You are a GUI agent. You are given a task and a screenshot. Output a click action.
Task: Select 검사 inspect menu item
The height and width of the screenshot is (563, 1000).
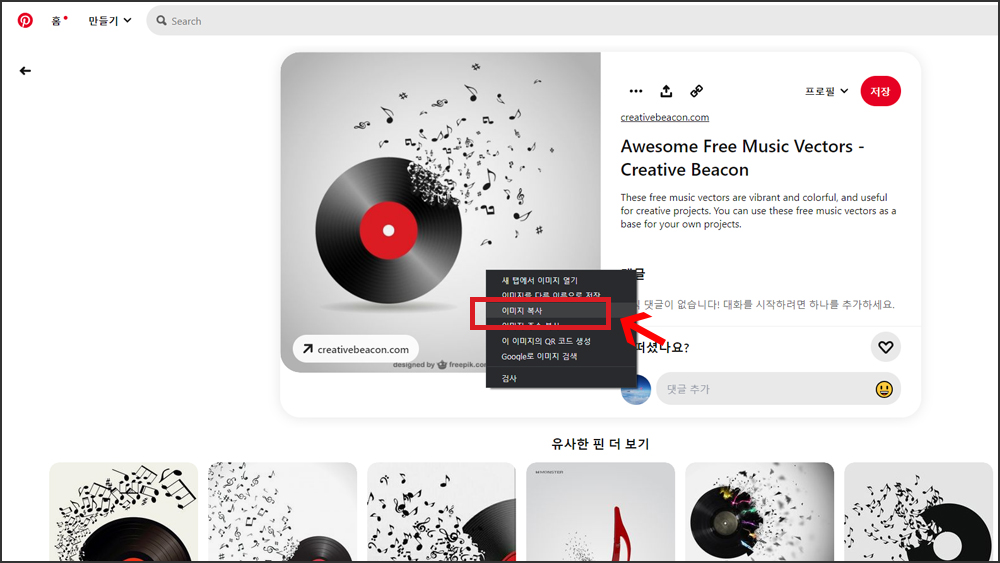click(509, 378)
